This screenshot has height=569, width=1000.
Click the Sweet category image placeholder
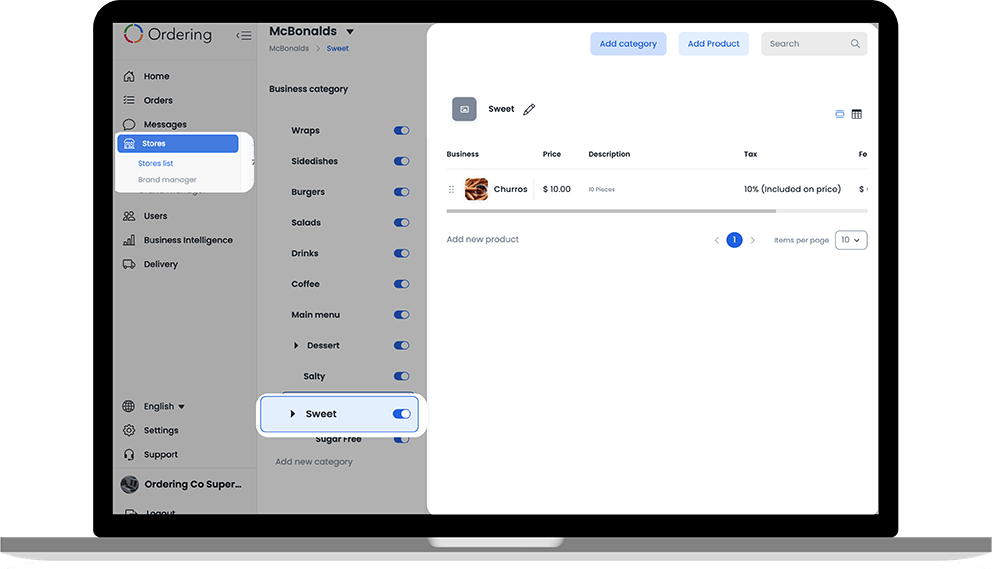click(x=464, y=109)
